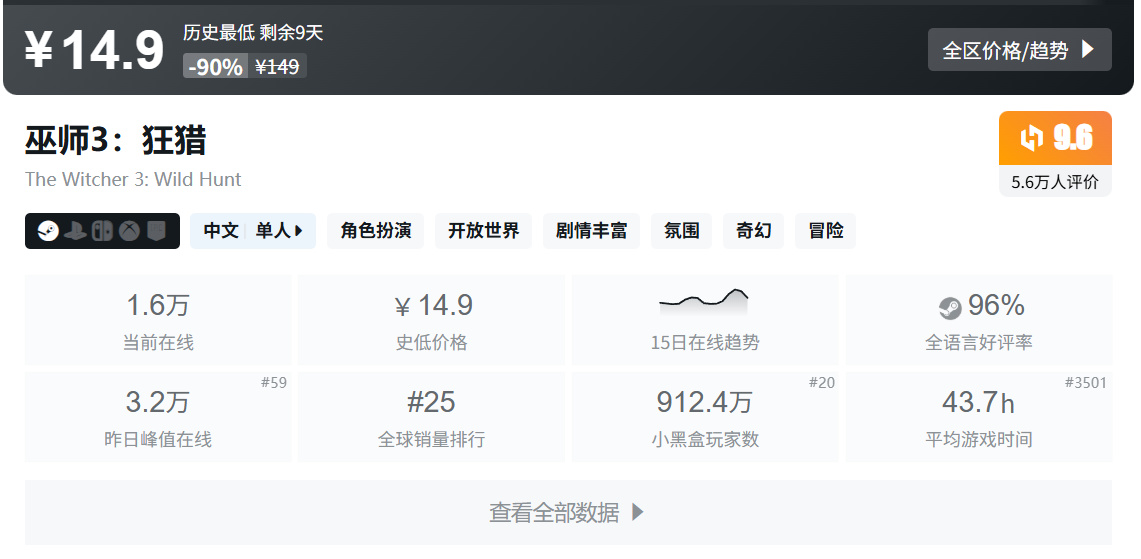Image resolution: width=1141 pixels, height=559 pixels.
Task: Click the title 巫师3:狂猎
Action: click(116, 140)
